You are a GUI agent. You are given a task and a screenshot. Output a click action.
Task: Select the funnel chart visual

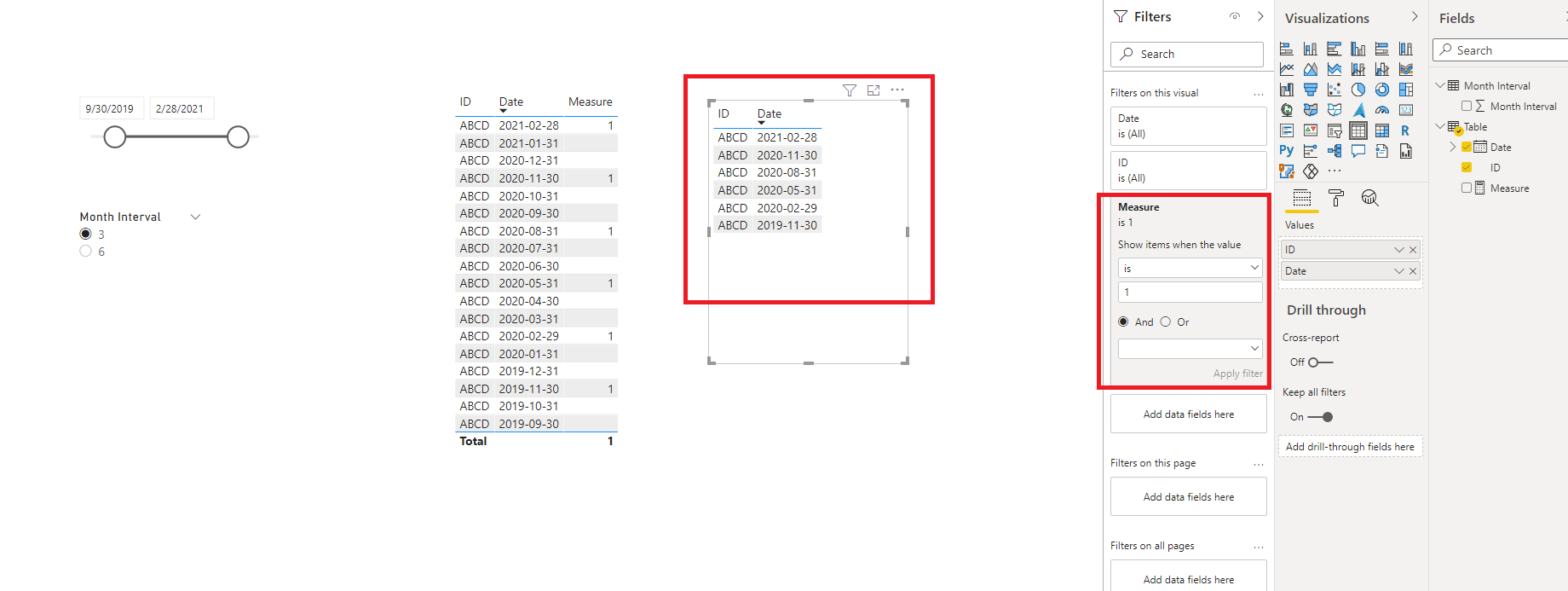pyautogui.click(x=1311, y=90)
